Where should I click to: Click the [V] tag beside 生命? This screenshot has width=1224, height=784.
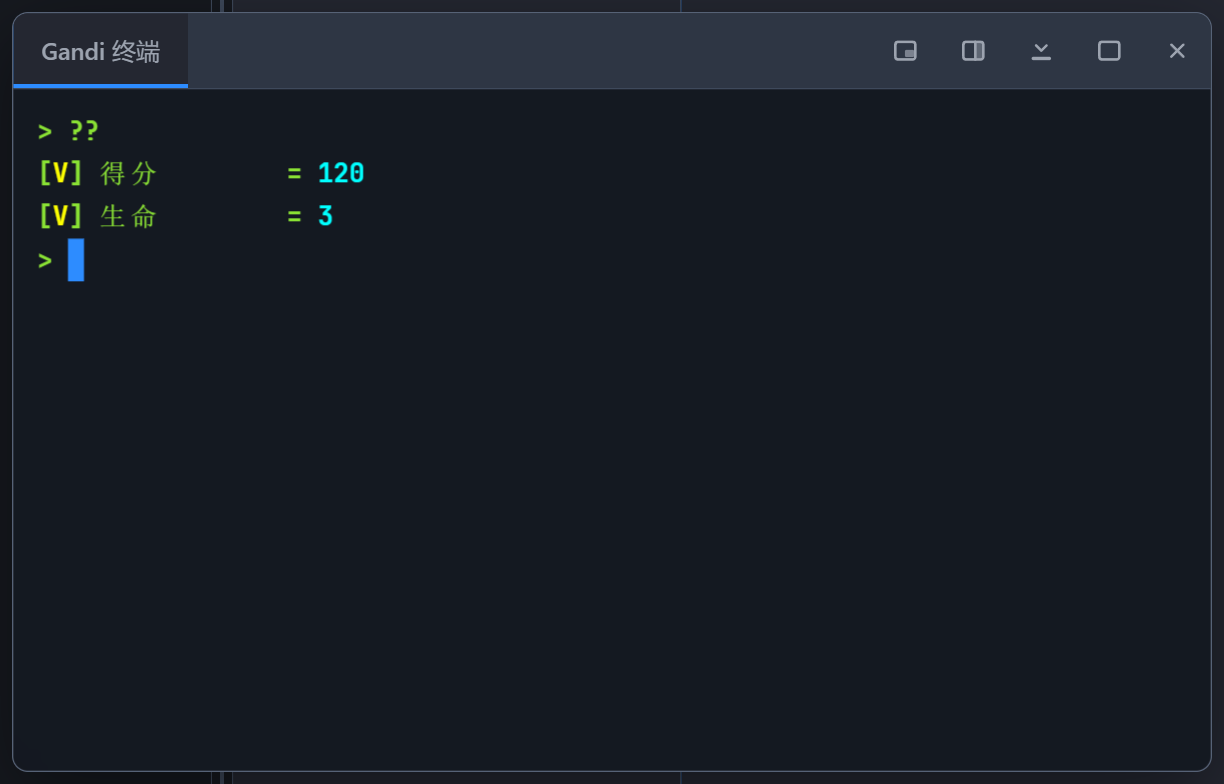(x=60, y=216)
